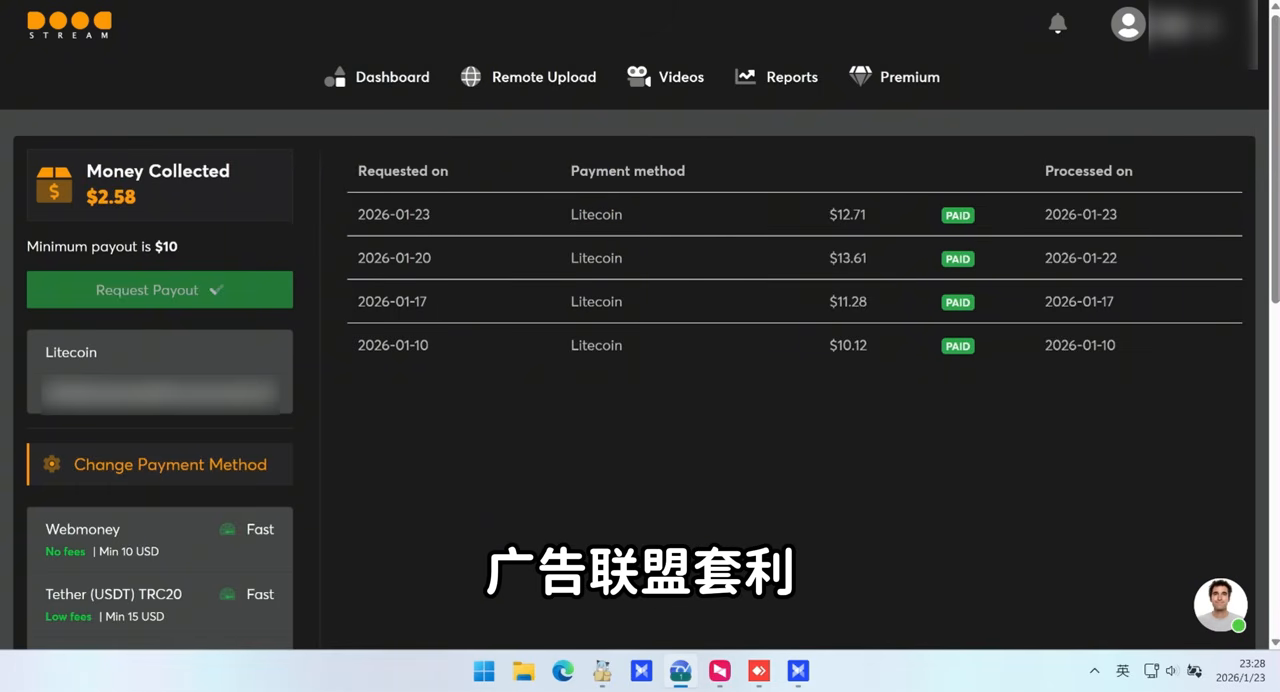Open Change Payment Method
Image resolution: width=1280 pixels, height=692 pixels.
point(160,464)
